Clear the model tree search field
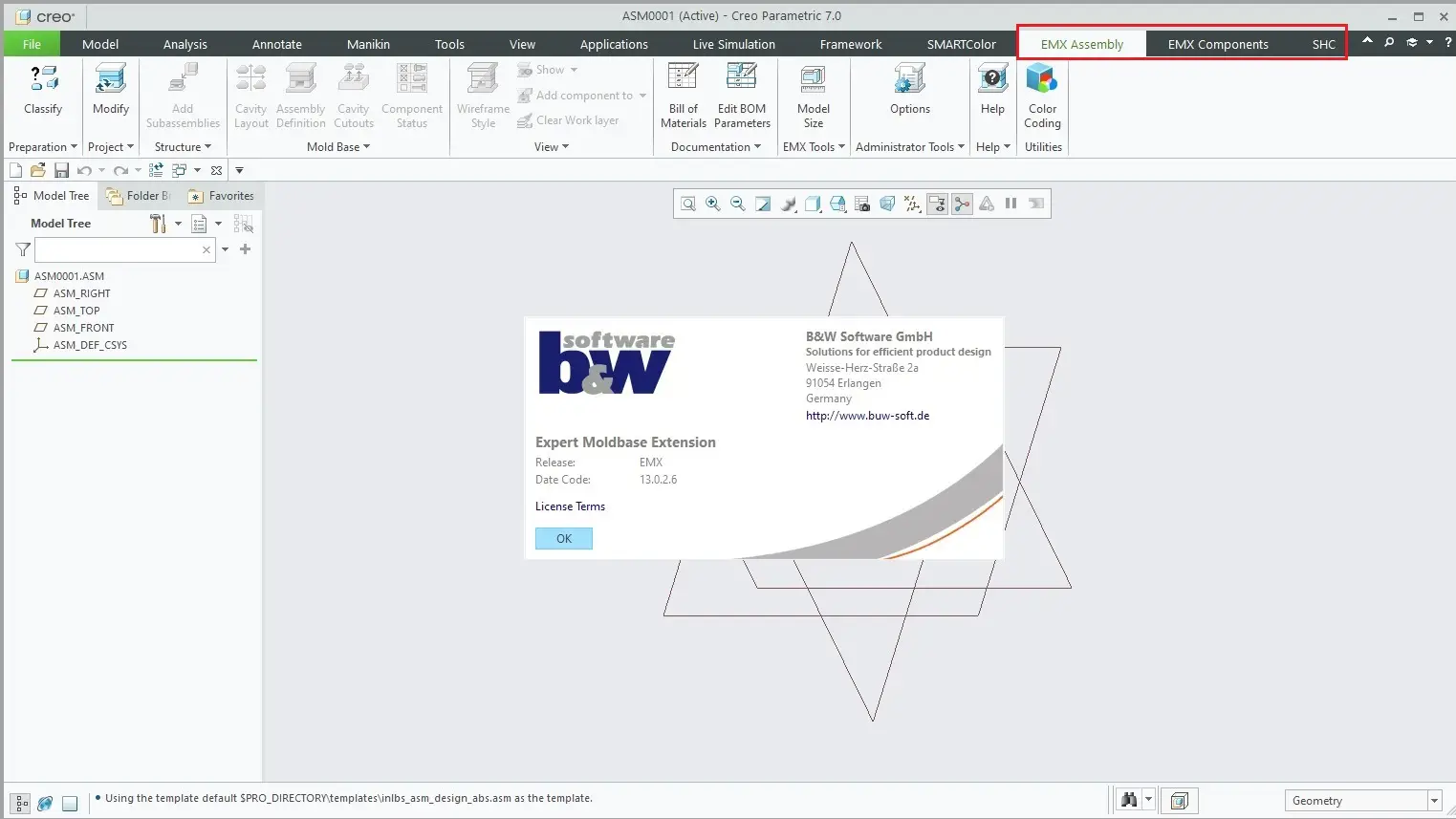This screenshot has width=1456, height=819. pos(206,249)
